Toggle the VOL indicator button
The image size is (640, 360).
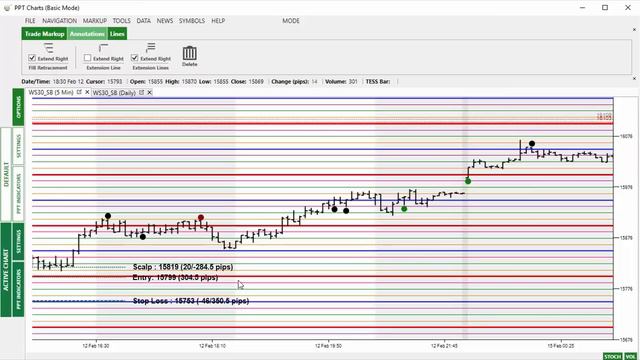pyautogui.click(x=631, y=356)
